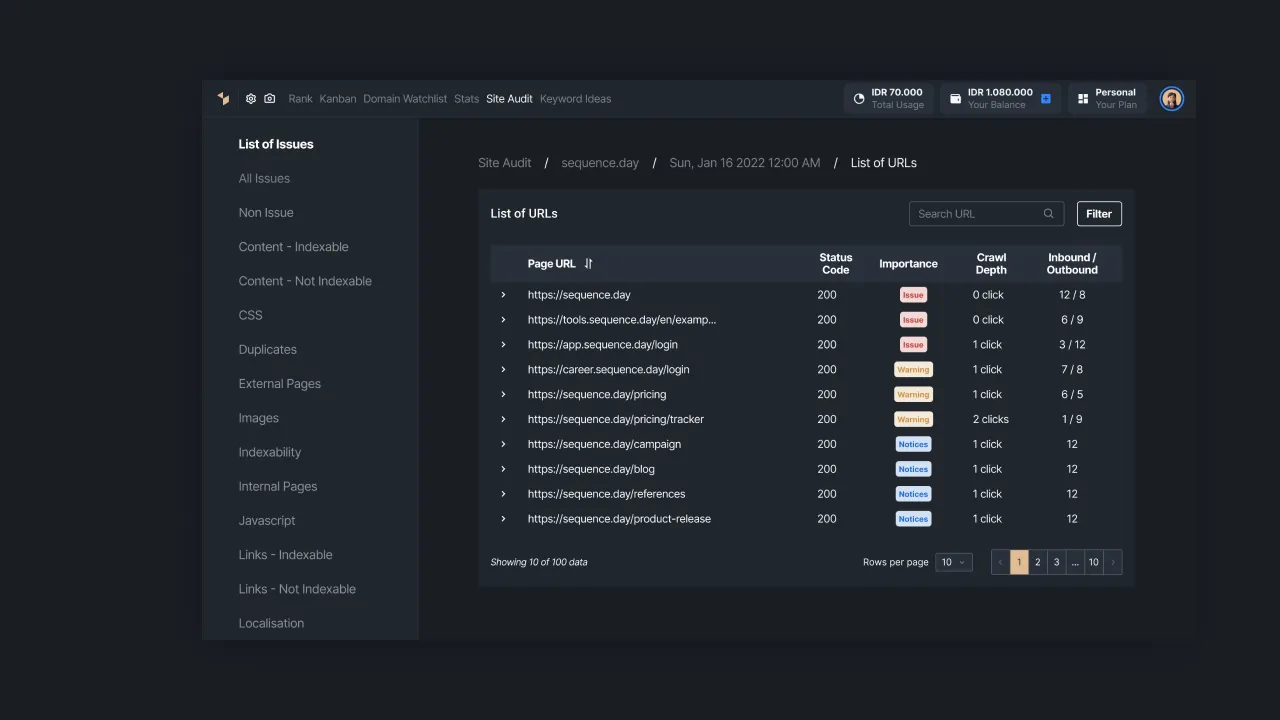This screenshot has width=1280, height=720.
Task: Go to pagination page 10
Action: click(x=1094, y=562)
